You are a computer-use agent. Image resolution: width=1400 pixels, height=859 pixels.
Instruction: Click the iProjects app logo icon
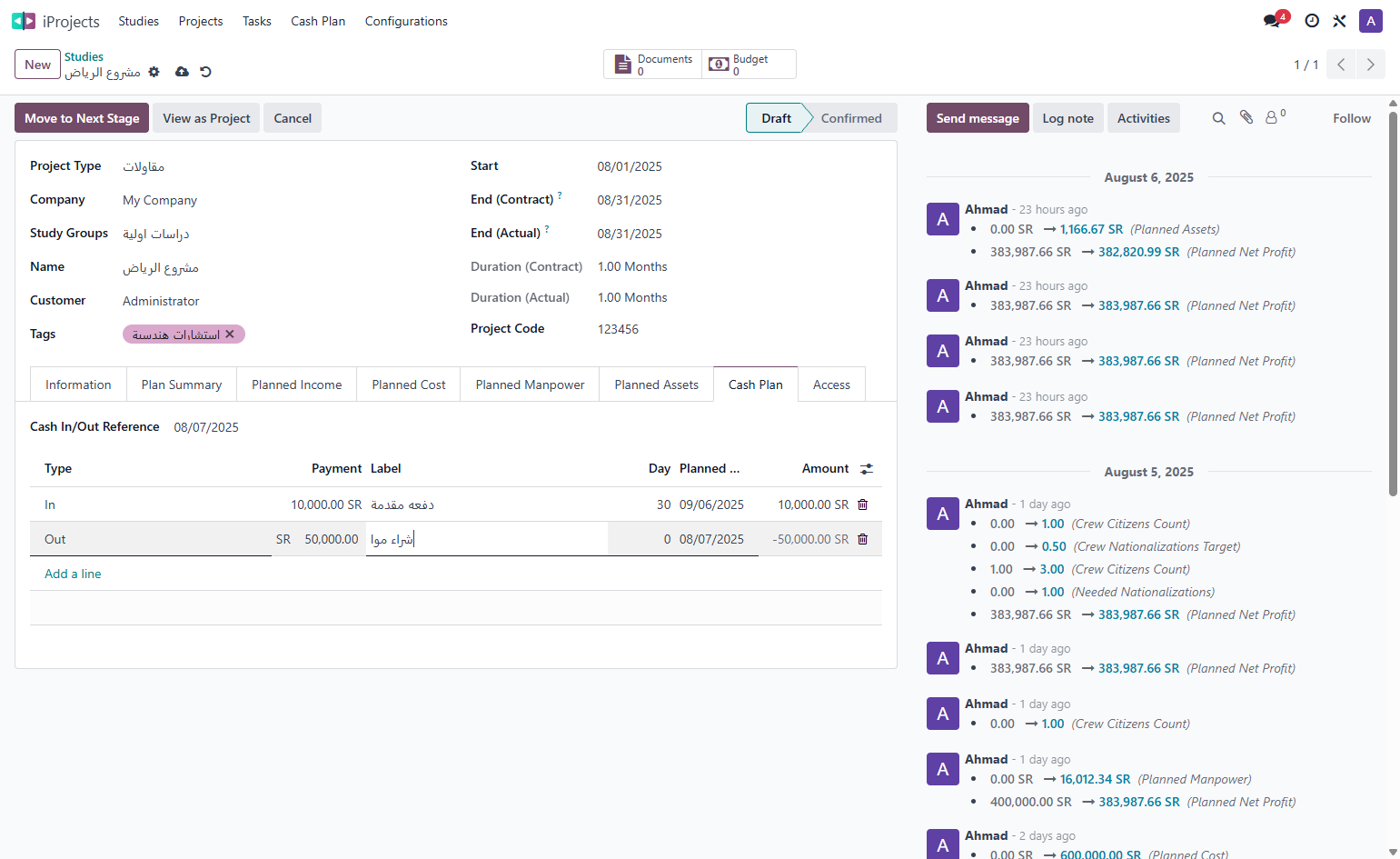24,21
